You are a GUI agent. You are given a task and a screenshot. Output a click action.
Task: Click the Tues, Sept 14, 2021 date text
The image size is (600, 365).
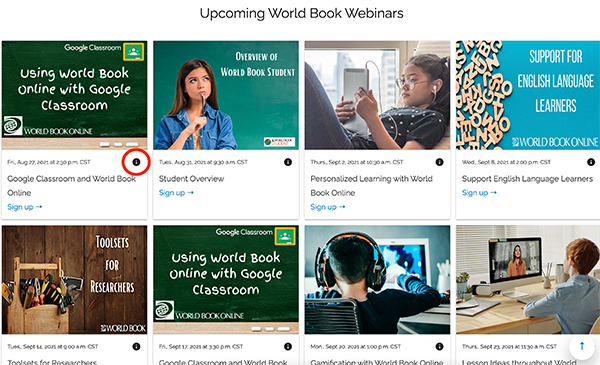click(x=52, y=347)
